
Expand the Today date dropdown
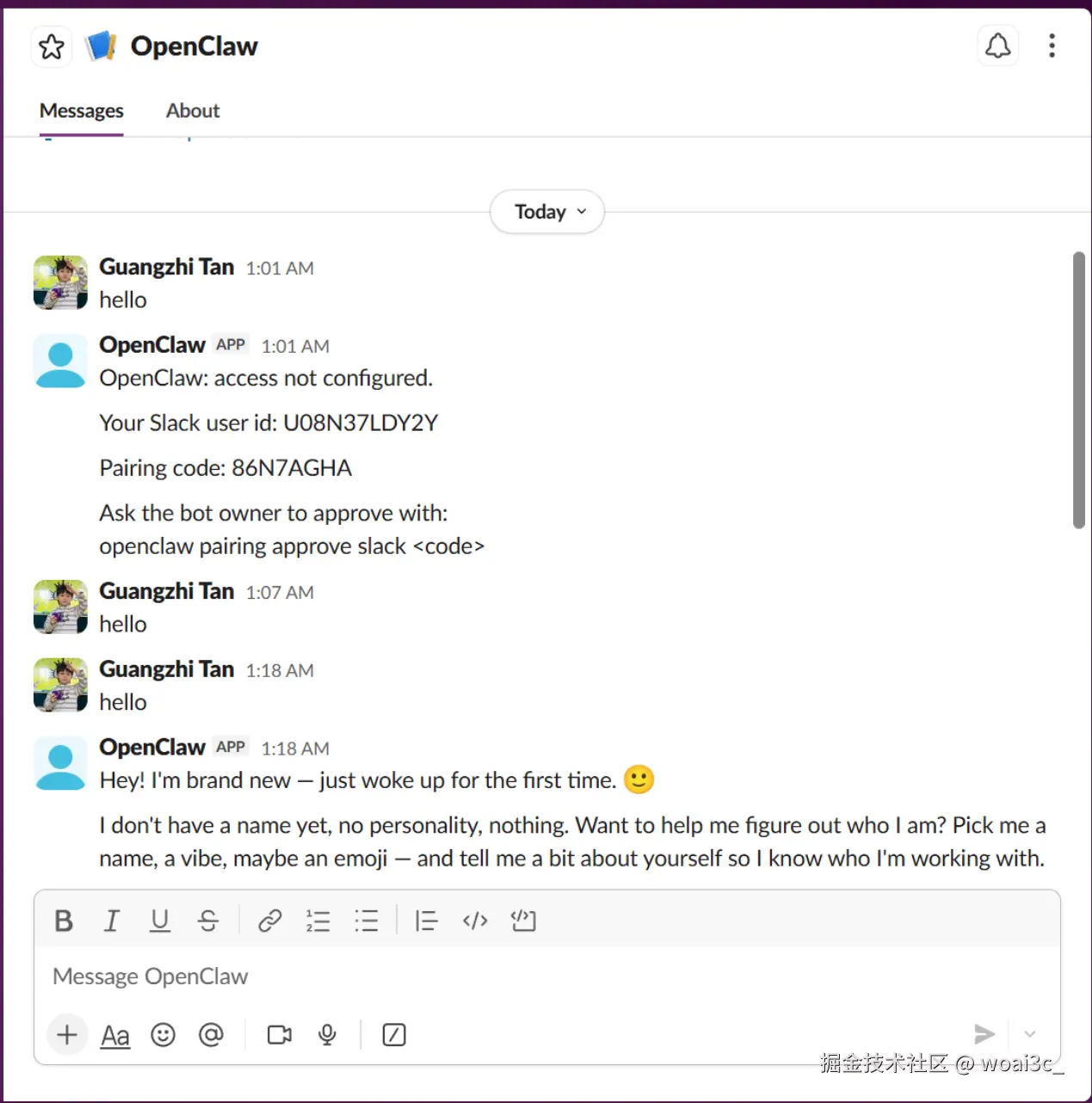547,212
